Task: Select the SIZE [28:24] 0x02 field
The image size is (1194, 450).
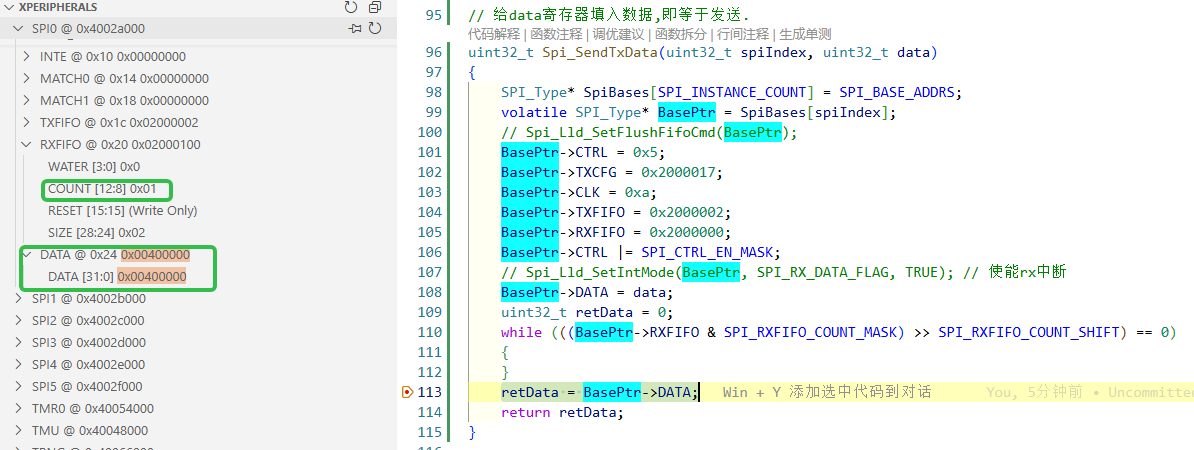Action: (x=96, y=233)
